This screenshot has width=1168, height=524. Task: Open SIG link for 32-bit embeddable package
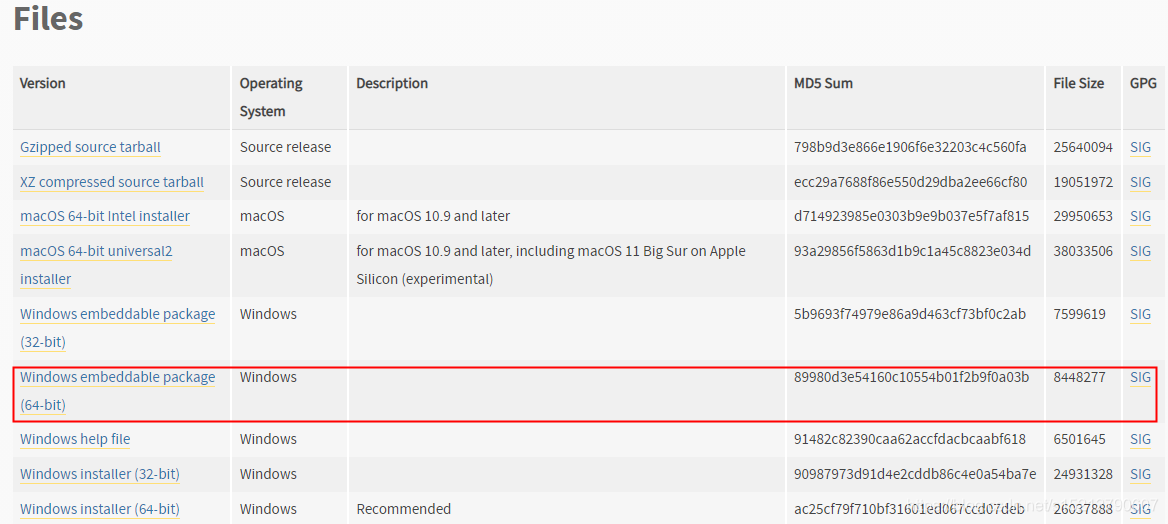click(1140, 315)
